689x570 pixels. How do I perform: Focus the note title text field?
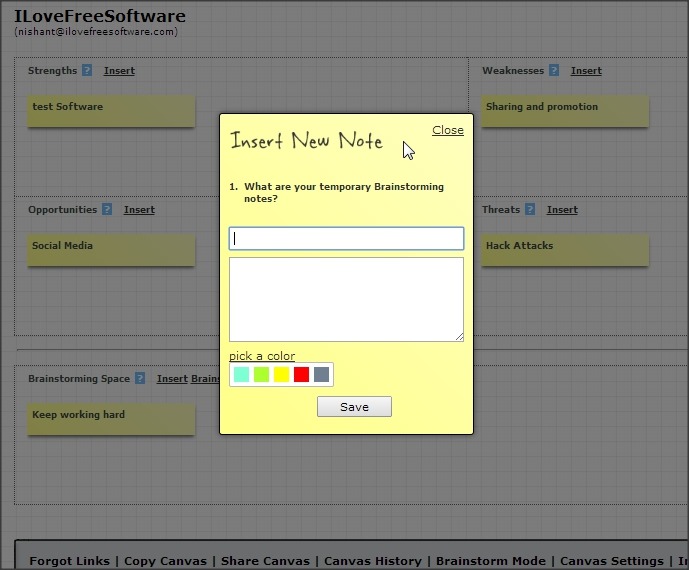pos(346,238)
